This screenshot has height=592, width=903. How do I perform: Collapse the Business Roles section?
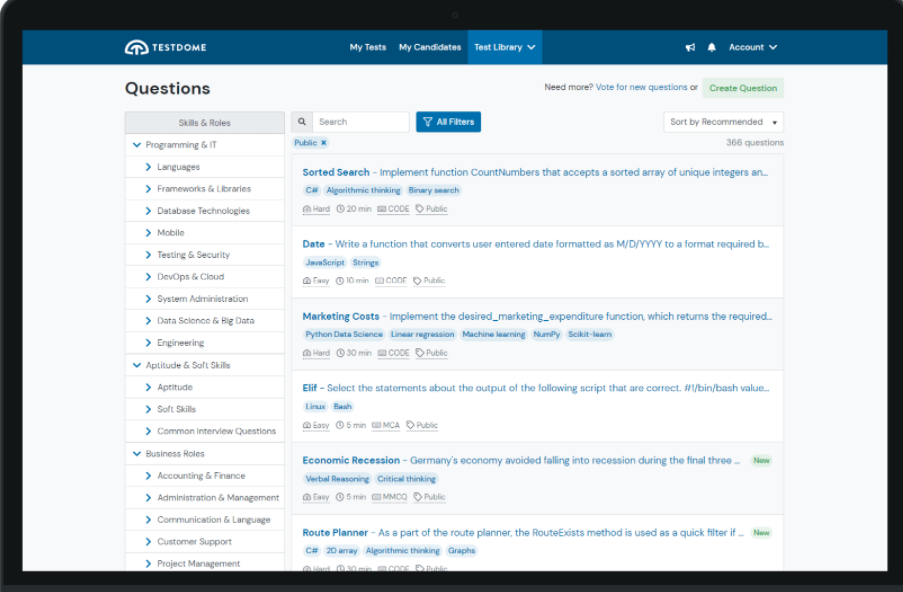(136, 454)
